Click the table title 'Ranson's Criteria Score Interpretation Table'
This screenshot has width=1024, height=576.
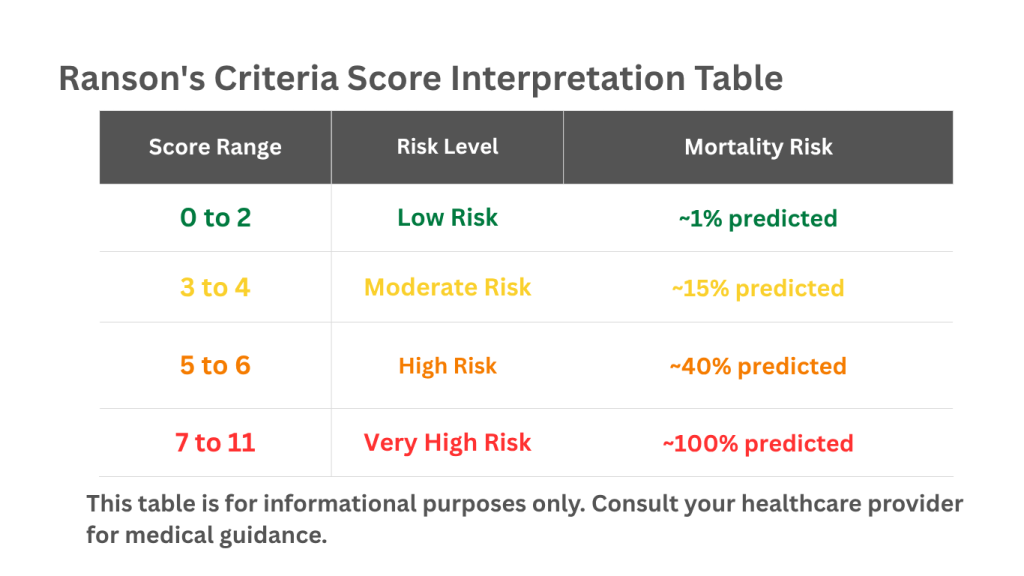421,79
